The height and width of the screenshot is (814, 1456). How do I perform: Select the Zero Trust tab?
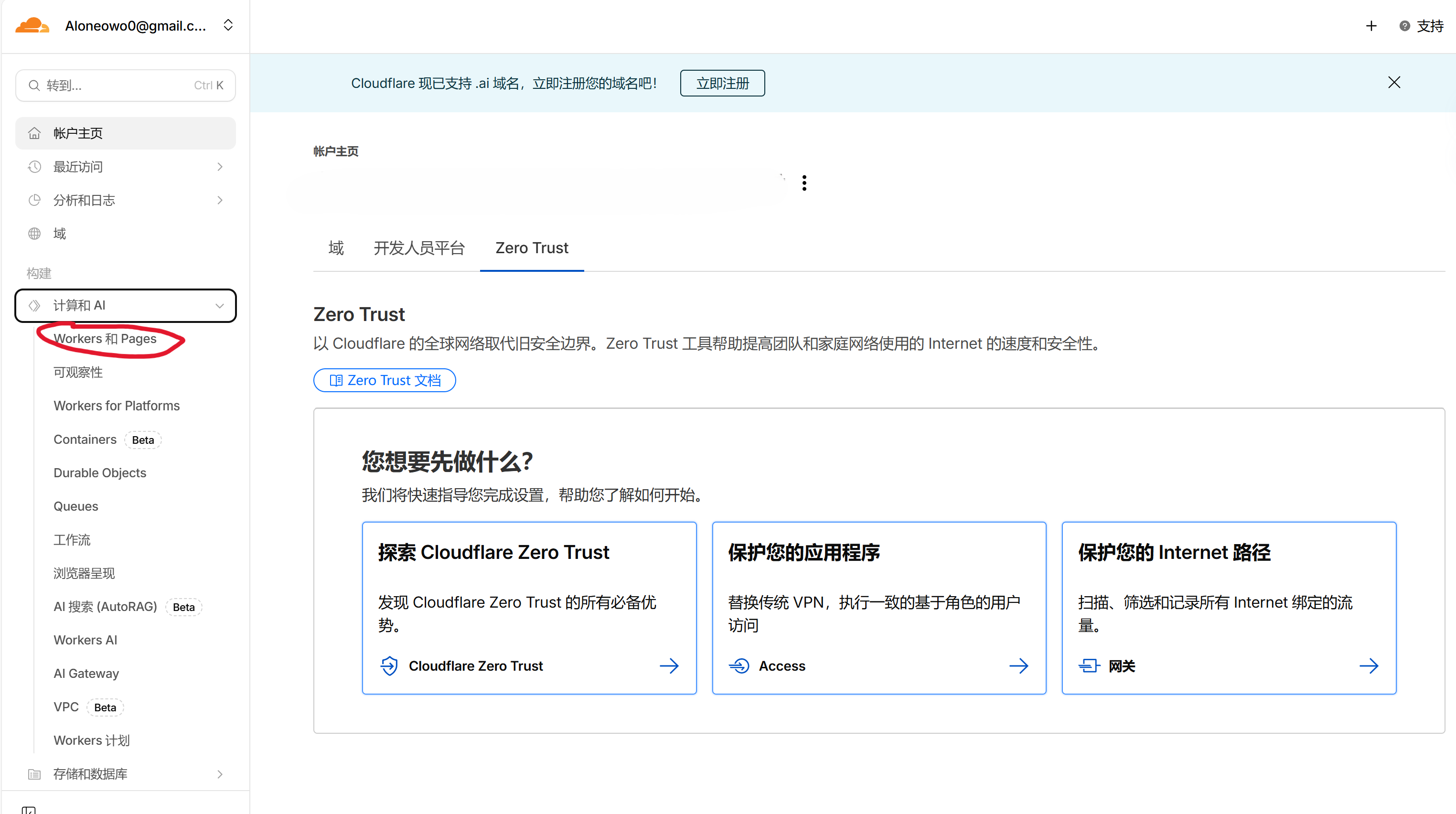(x=532, y=248)
